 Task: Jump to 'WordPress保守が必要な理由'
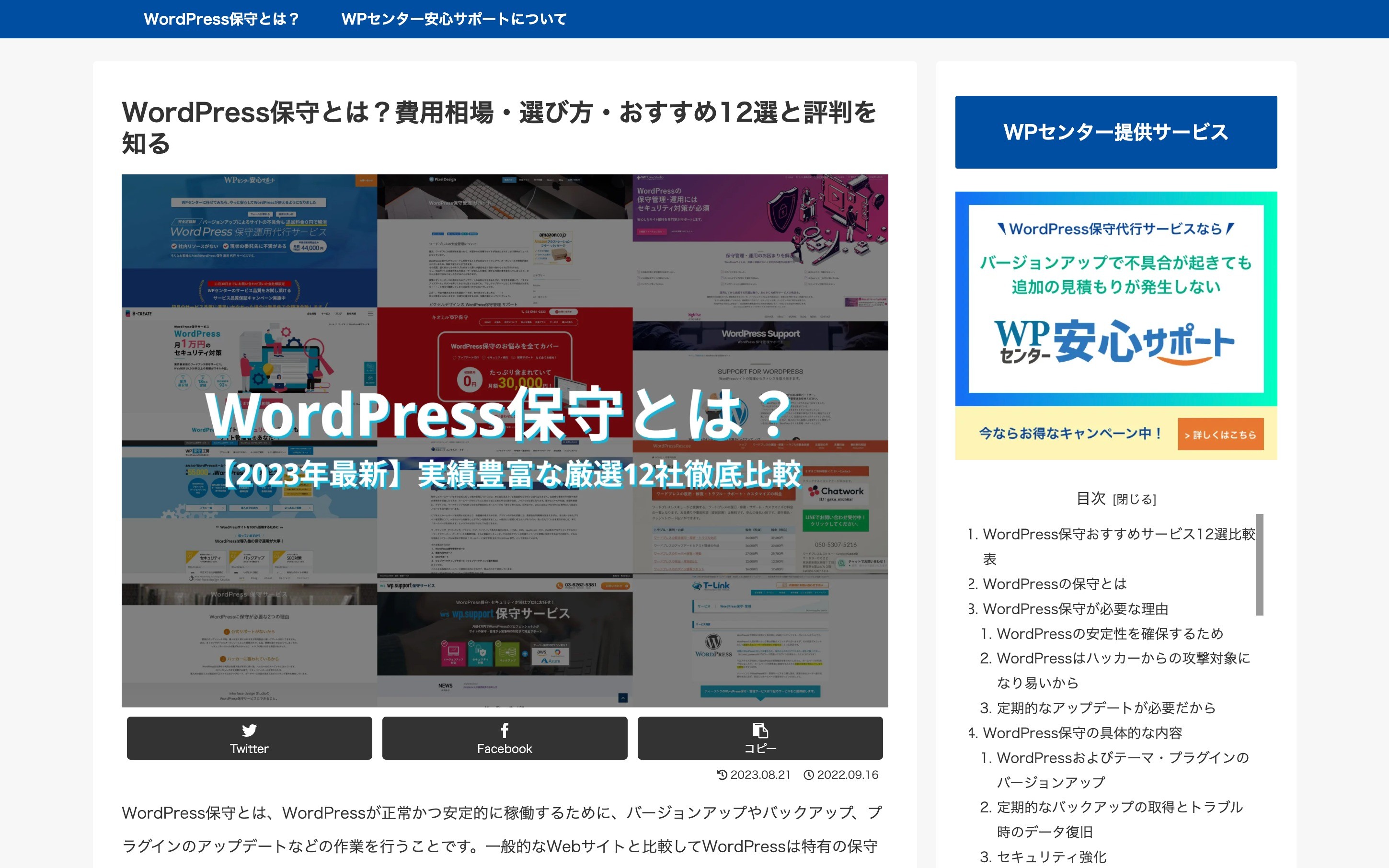[x=1075, y=608]
